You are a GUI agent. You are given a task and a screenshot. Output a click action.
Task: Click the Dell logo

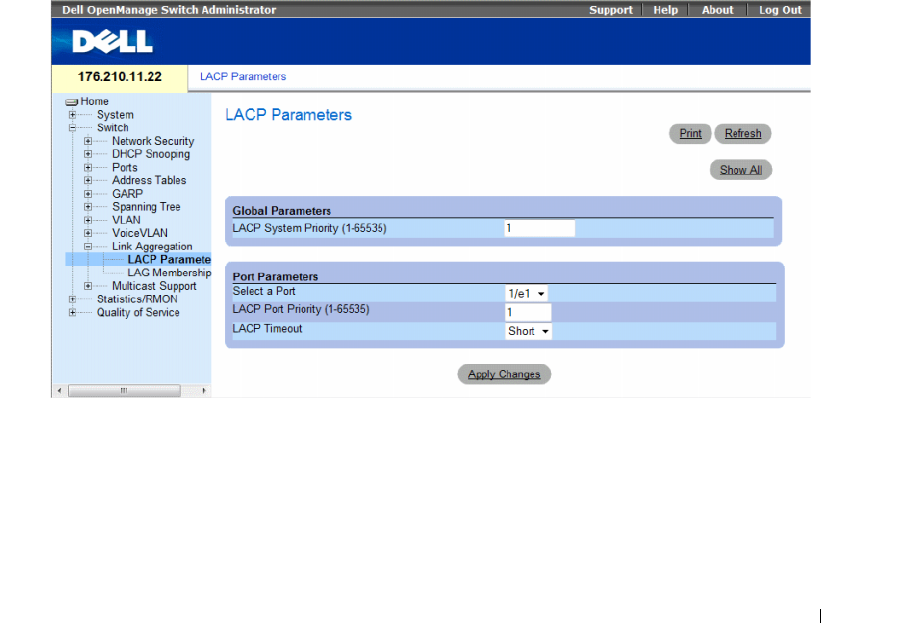point(112,41)
